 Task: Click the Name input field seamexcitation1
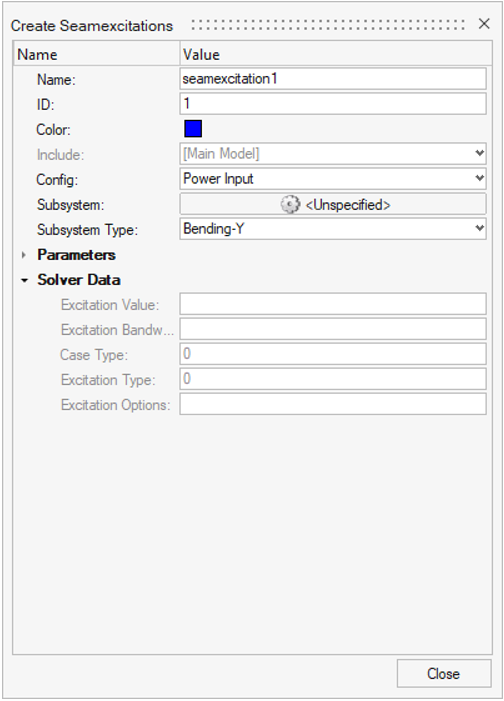click(333, 79)
